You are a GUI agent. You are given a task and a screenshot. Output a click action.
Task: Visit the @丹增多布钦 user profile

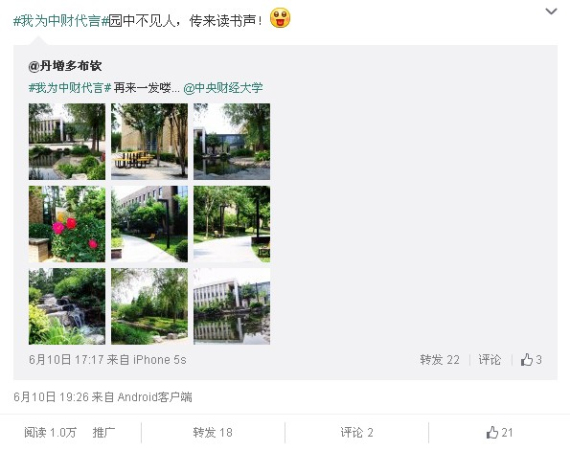65,66
